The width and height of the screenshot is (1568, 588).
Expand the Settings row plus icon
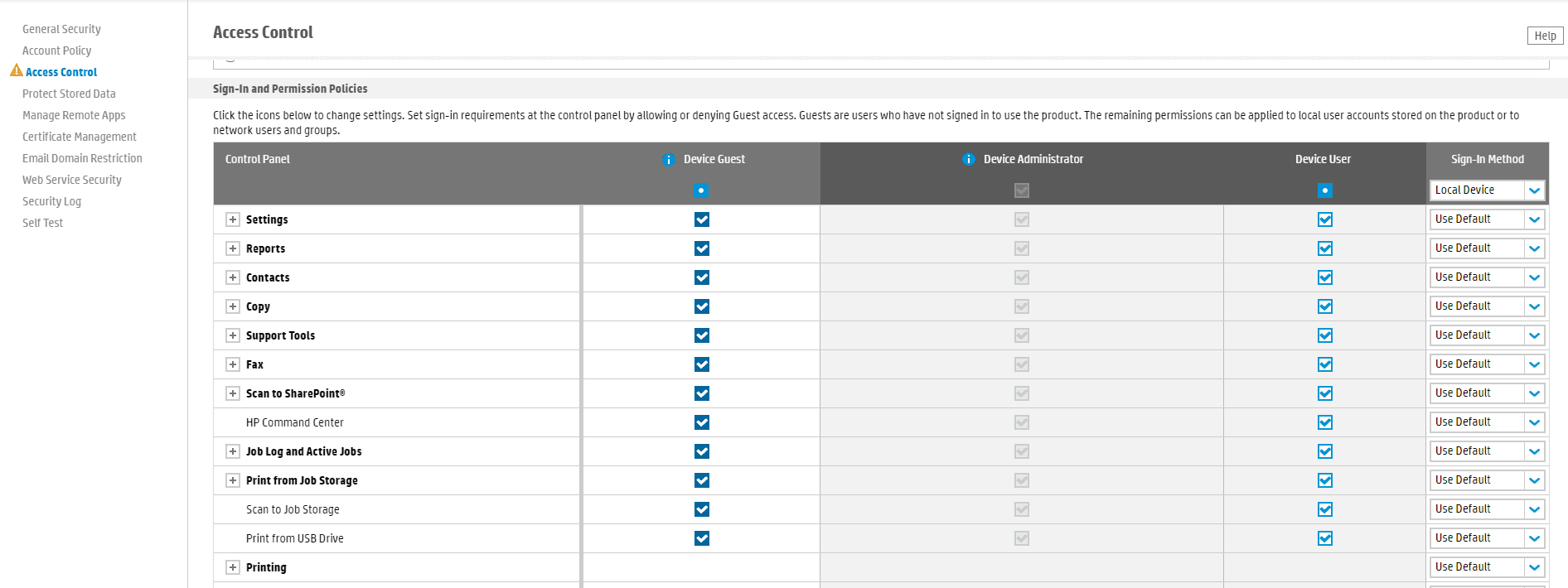coord(233,219)
